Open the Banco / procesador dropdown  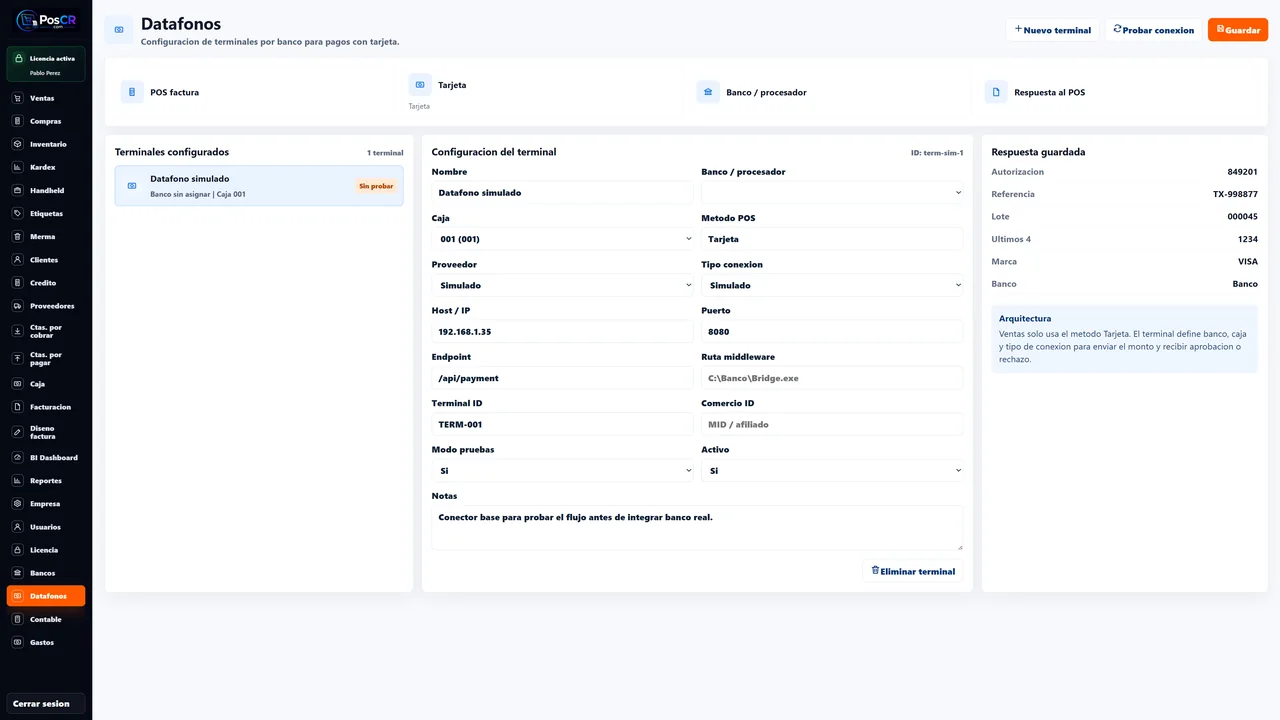point(832,192)
